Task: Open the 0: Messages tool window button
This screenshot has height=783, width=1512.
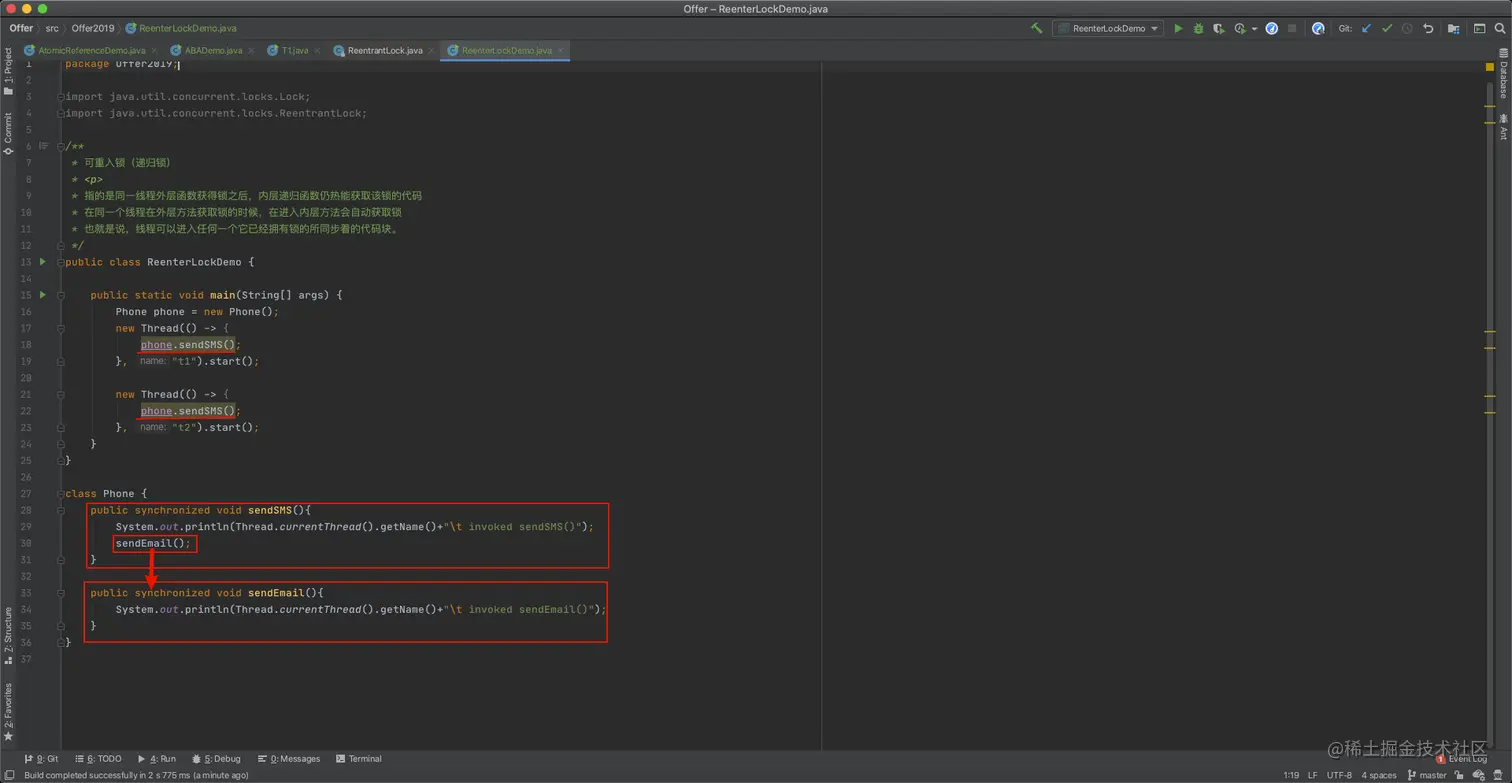Action: [x=289, y=759]
